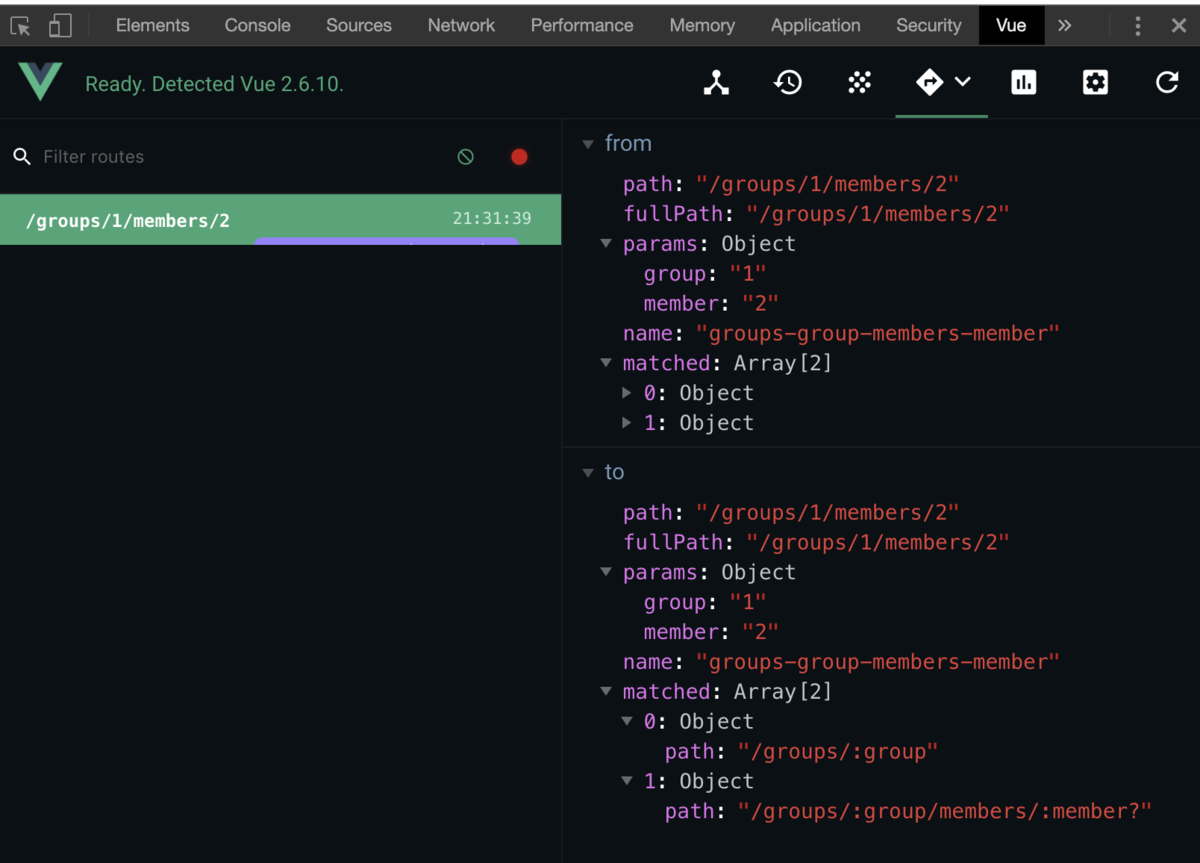Switch to the Security tab
1200x863 pixels.
tap(928, 26)
